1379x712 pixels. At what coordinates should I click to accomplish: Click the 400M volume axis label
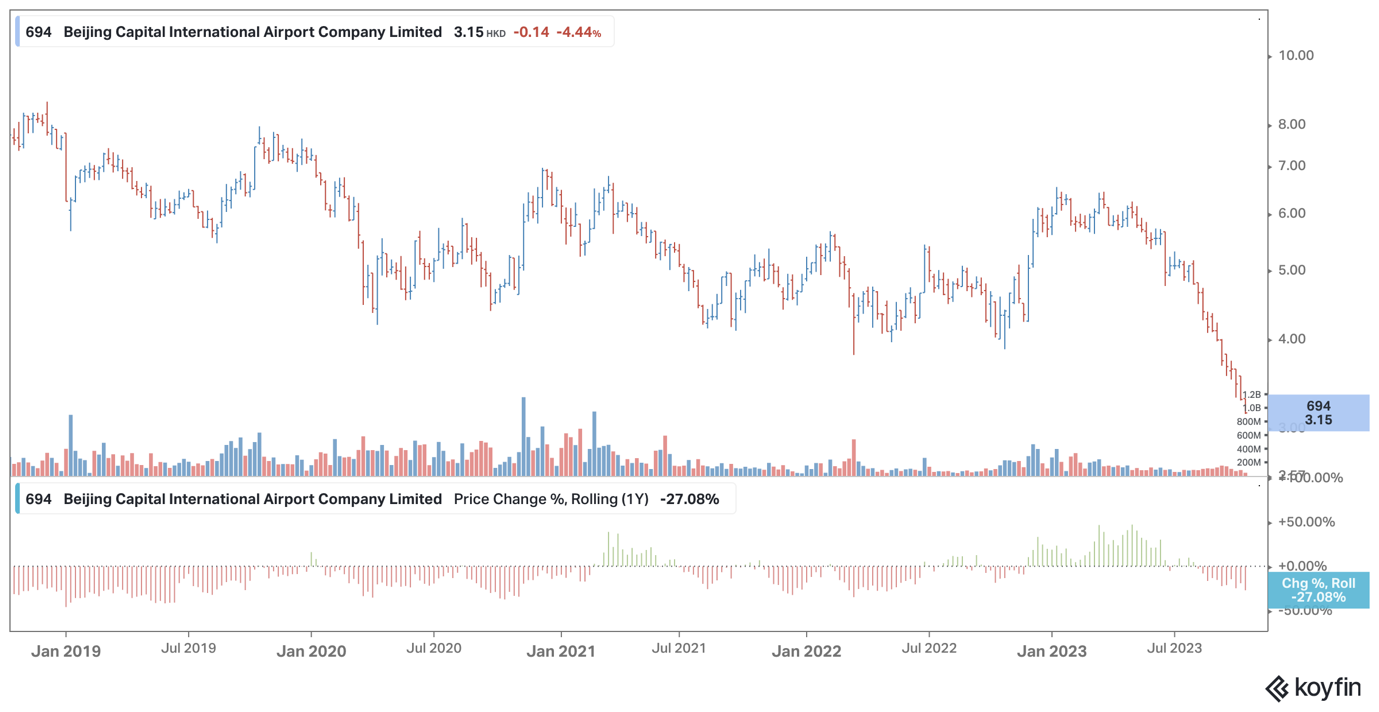(x=1248, y=450)
